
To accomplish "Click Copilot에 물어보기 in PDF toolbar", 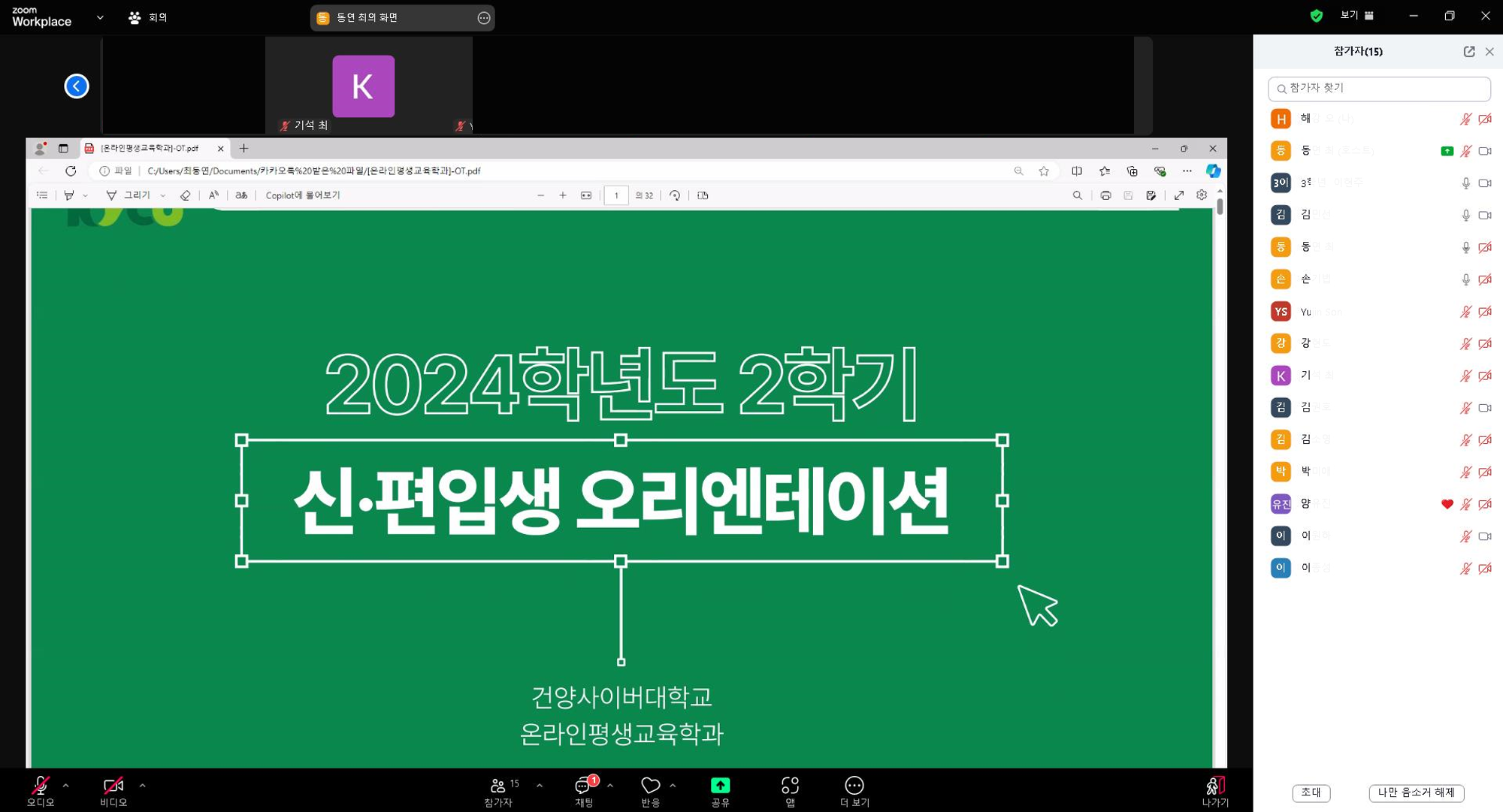I will coord(302,195).
